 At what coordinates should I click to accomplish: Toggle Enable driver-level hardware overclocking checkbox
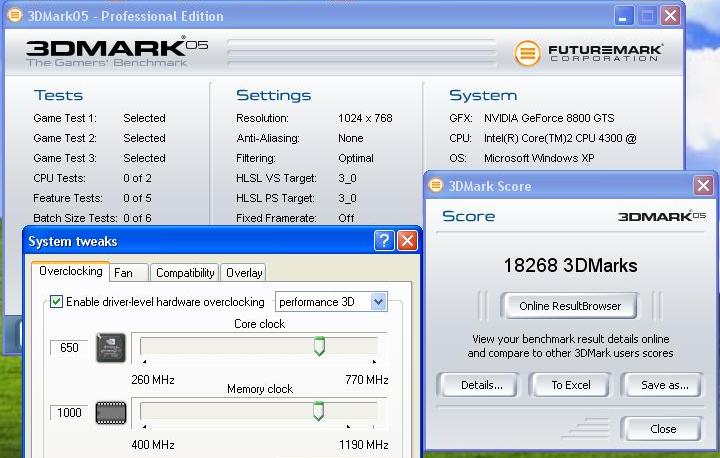point(56,302)
